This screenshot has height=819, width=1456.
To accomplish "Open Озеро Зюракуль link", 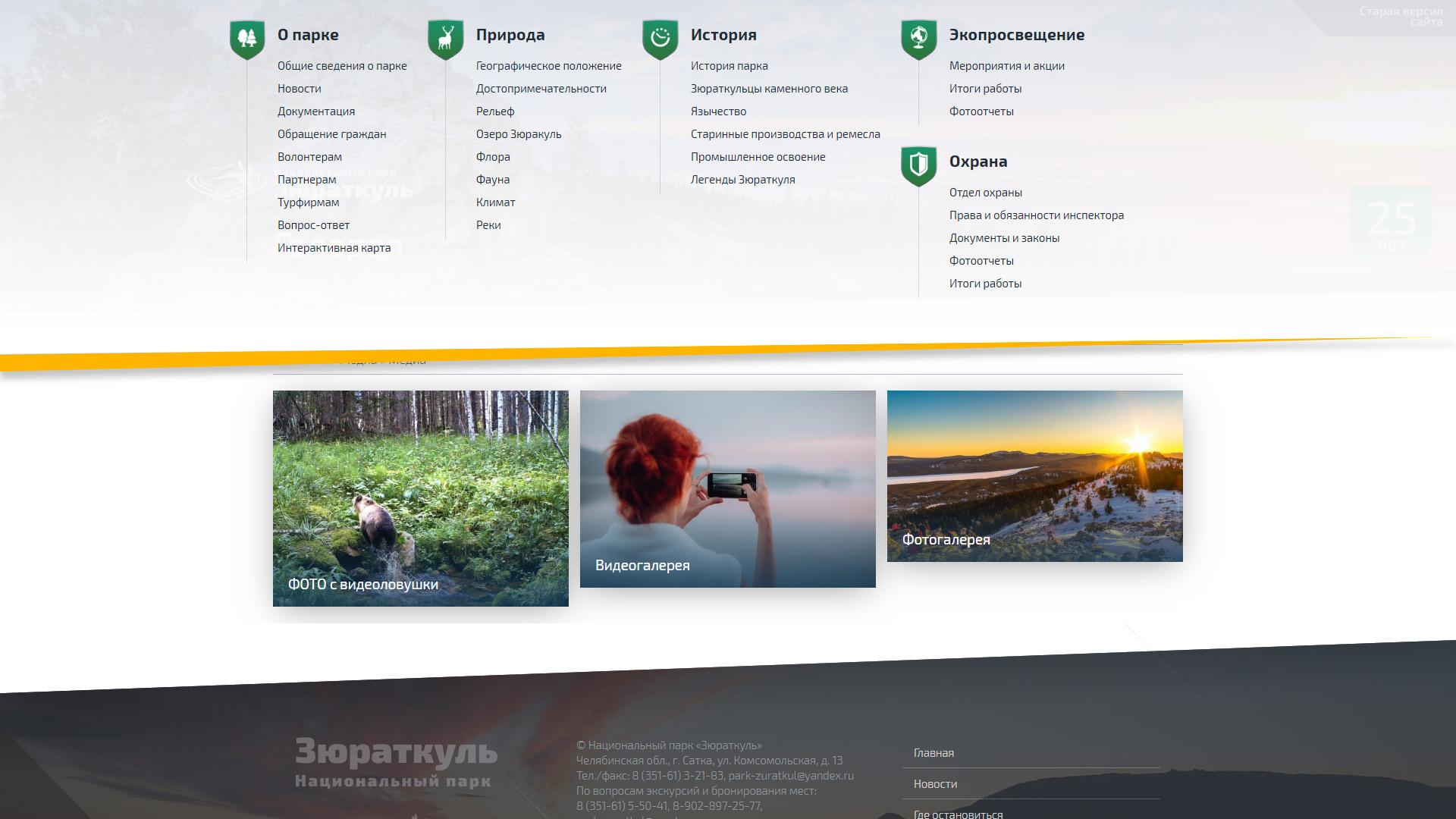I will coord(519,134).
